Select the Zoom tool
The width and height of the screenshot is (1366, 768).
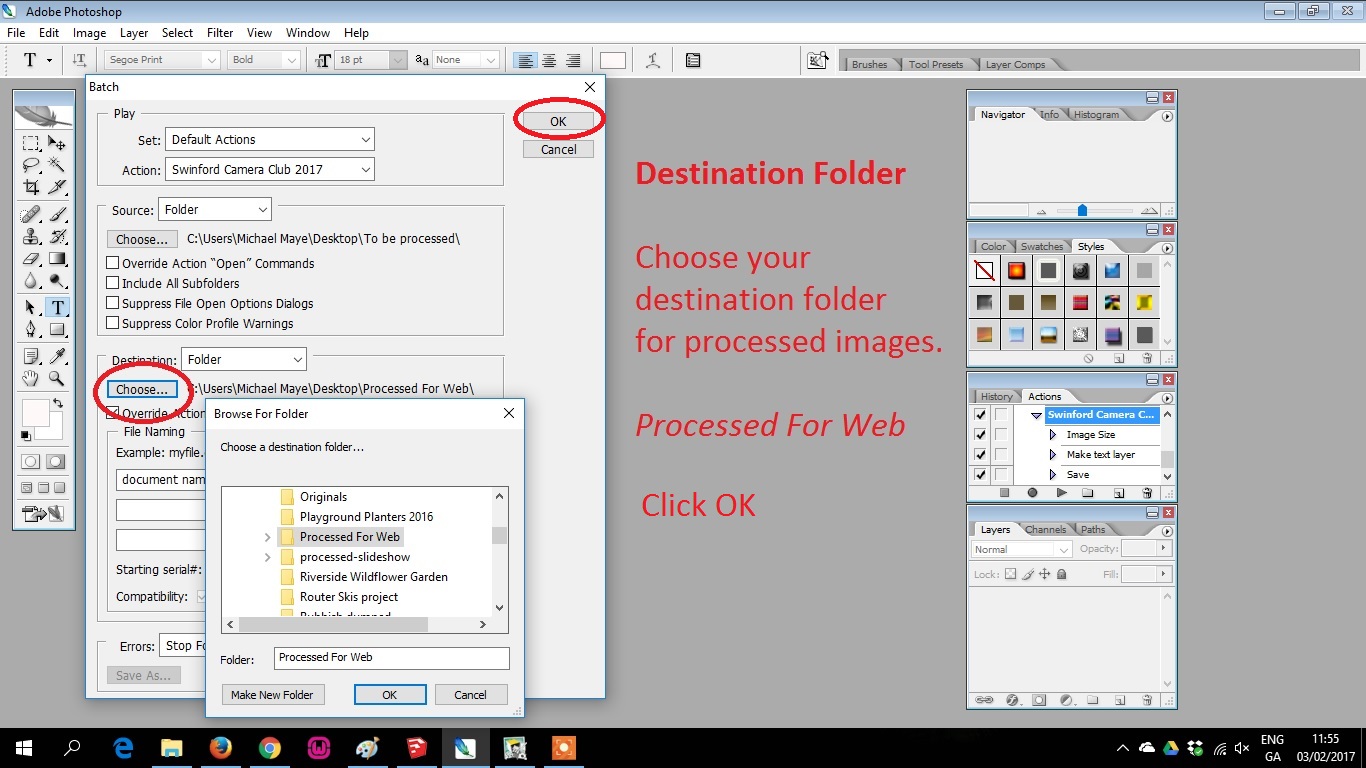coord(57,378)
